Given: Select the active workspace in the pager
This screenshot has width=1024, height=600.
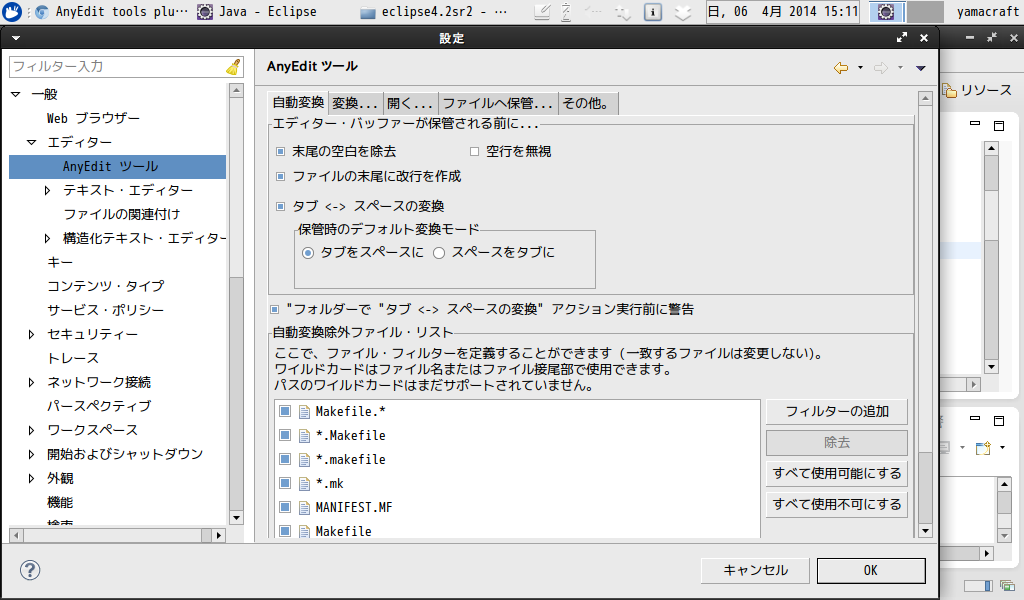Looking at the screenshot, I should coord(886,12).
